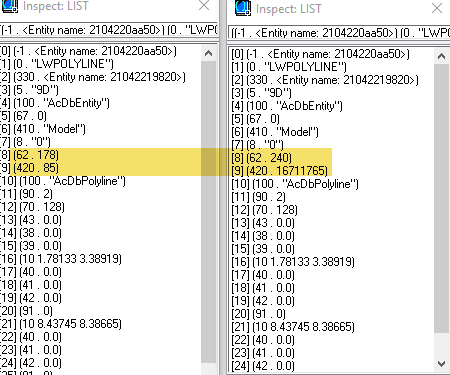Select row [8] (62 . 178) in left window

coord(29,155)
